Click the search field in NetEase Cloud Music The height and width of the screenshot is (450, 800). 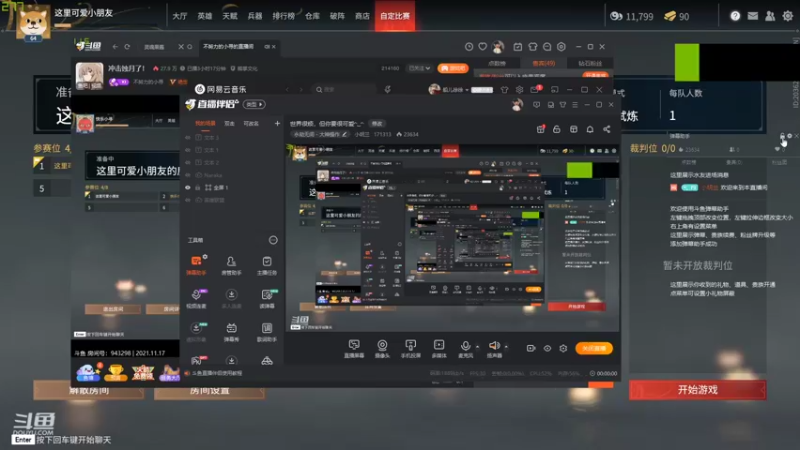[345, 89]
